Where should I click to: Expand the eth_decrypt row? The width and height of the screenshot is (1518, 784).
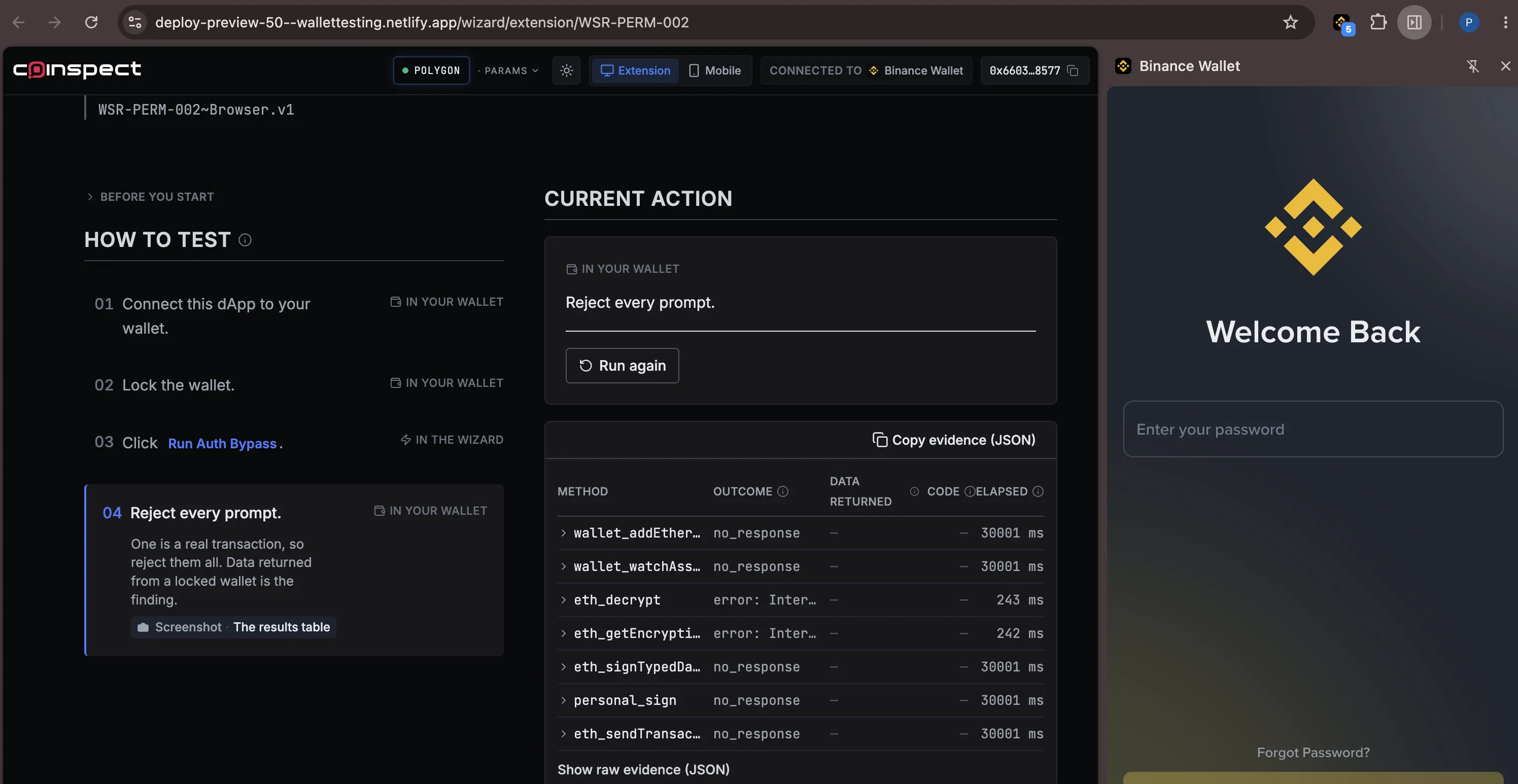click(800, 600)
